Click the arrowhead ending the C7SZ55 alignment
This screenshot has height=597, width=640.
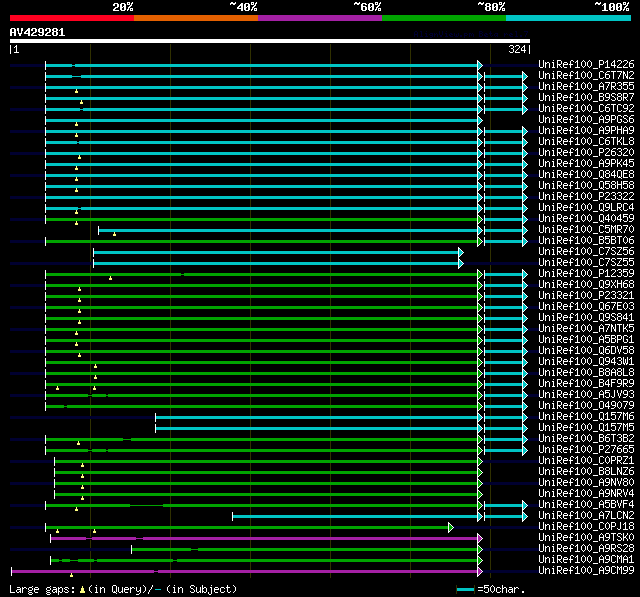coord(461,263)
